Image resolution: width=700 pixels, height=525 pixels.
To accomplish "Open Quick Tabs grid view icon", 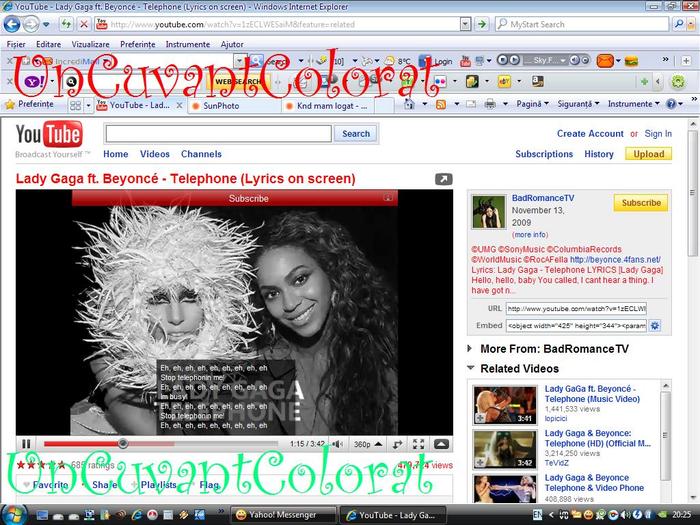I will [75, 105].
